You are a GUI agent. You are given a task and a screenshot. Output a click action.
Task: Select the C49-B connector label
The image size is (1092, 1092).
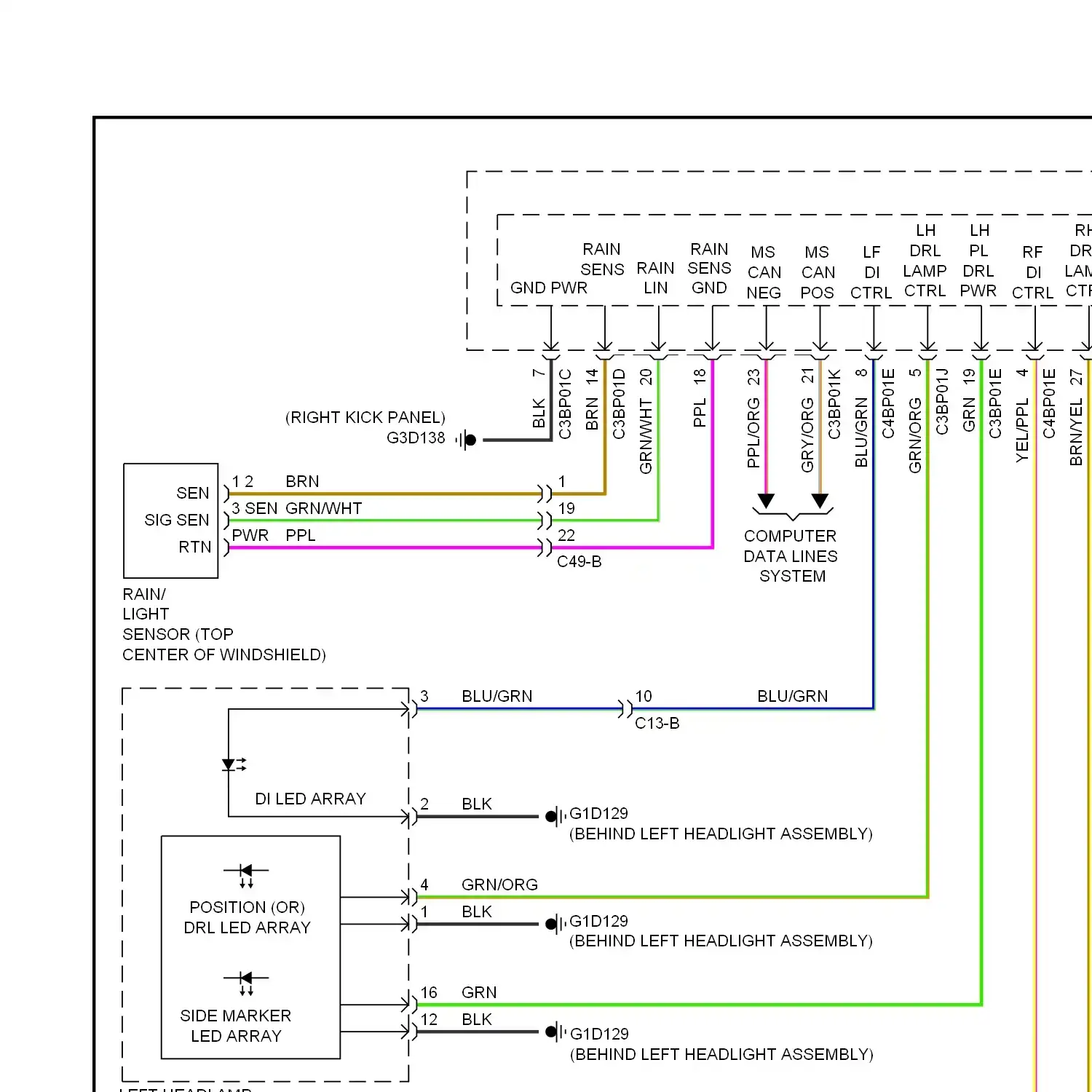coord(579,562)
